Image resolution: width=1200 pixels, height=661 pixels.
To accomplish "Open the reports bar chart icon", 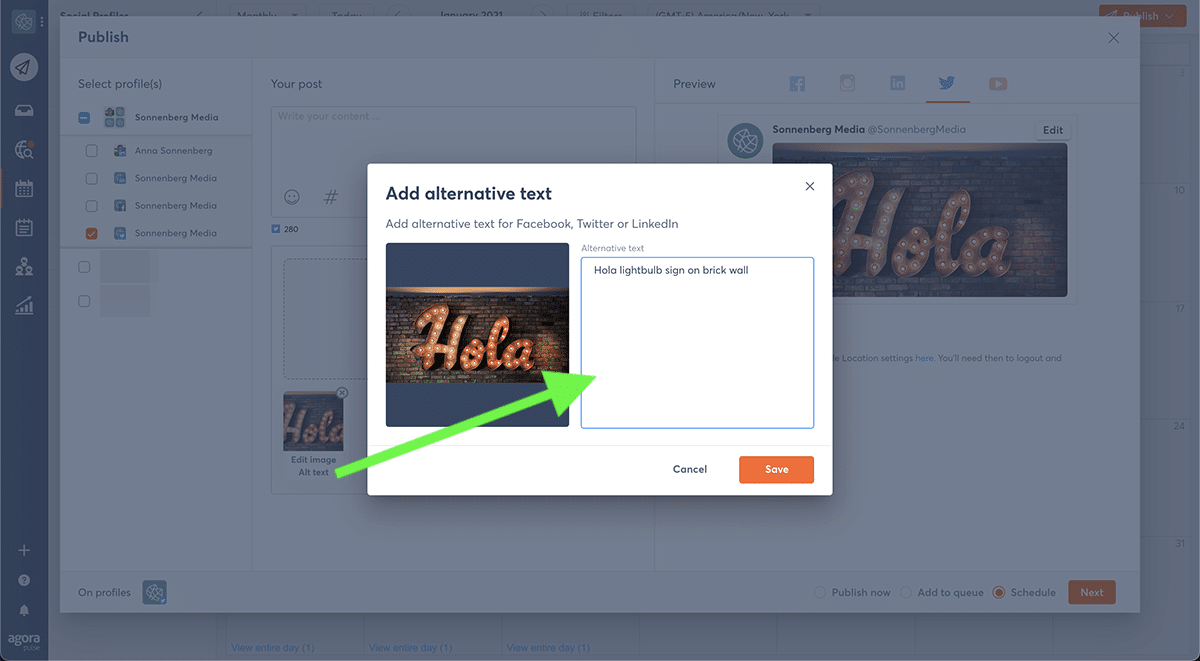I will pyautogui.click(x=24, y=306).
